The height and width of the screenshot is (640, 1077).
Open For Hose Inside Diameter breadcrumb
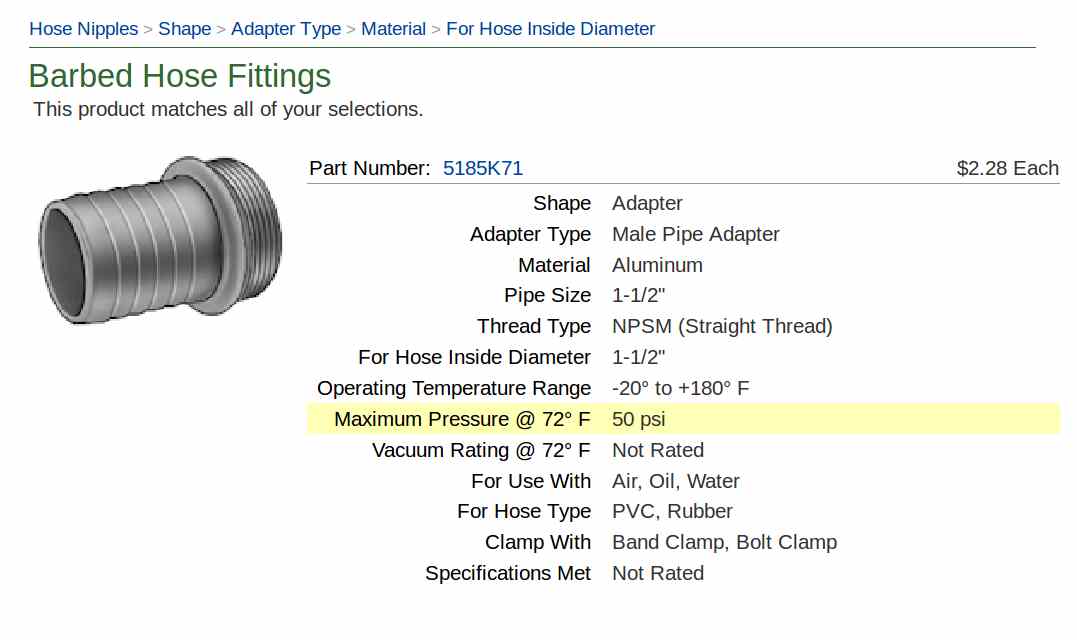click(x=550, y=29)
